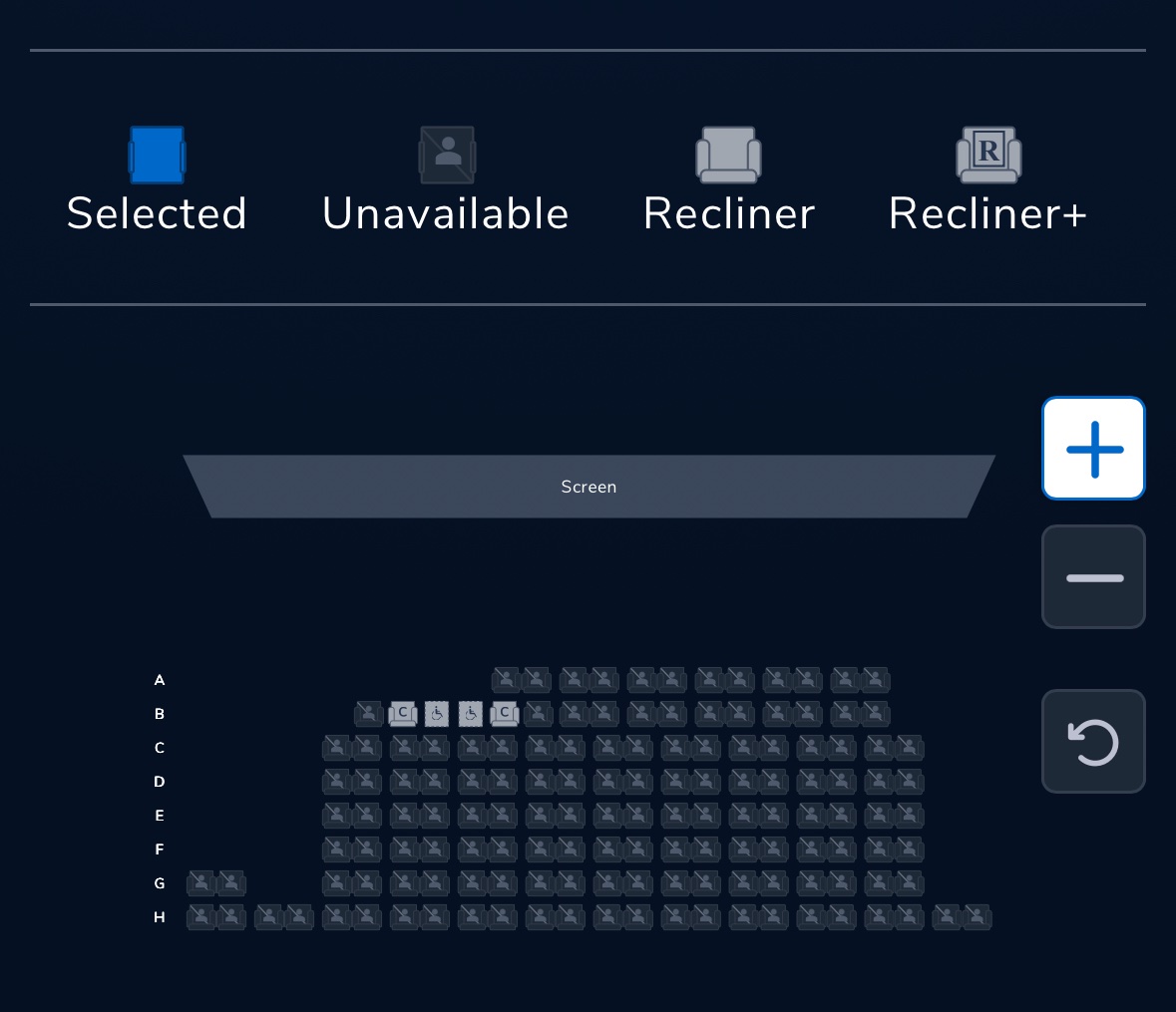Click row label C
1176x1012 pixels.
[159, 748]
